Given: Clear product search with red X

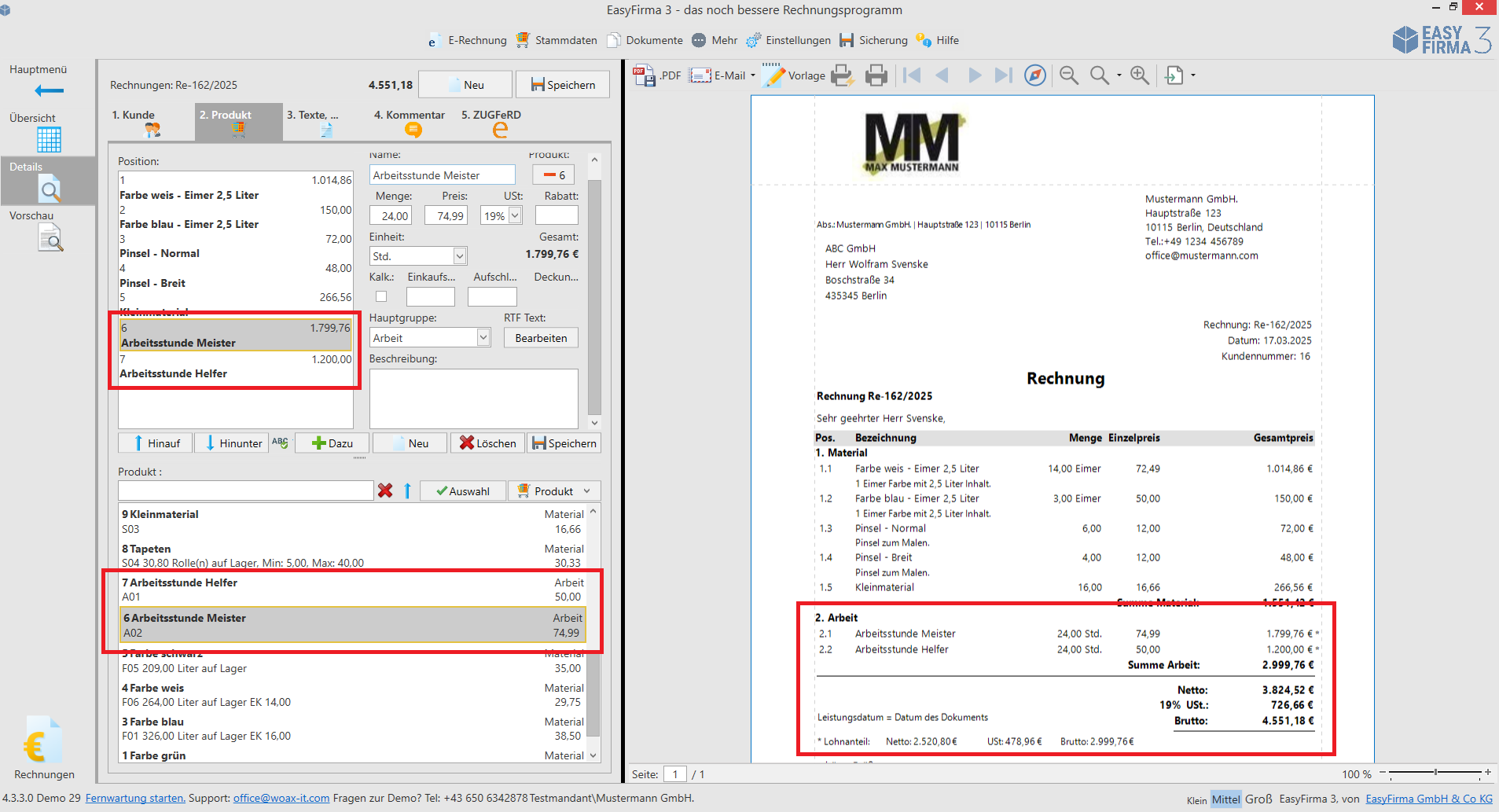Looking at the screenshot, I should pyautogui.click(x=385, y=491).
